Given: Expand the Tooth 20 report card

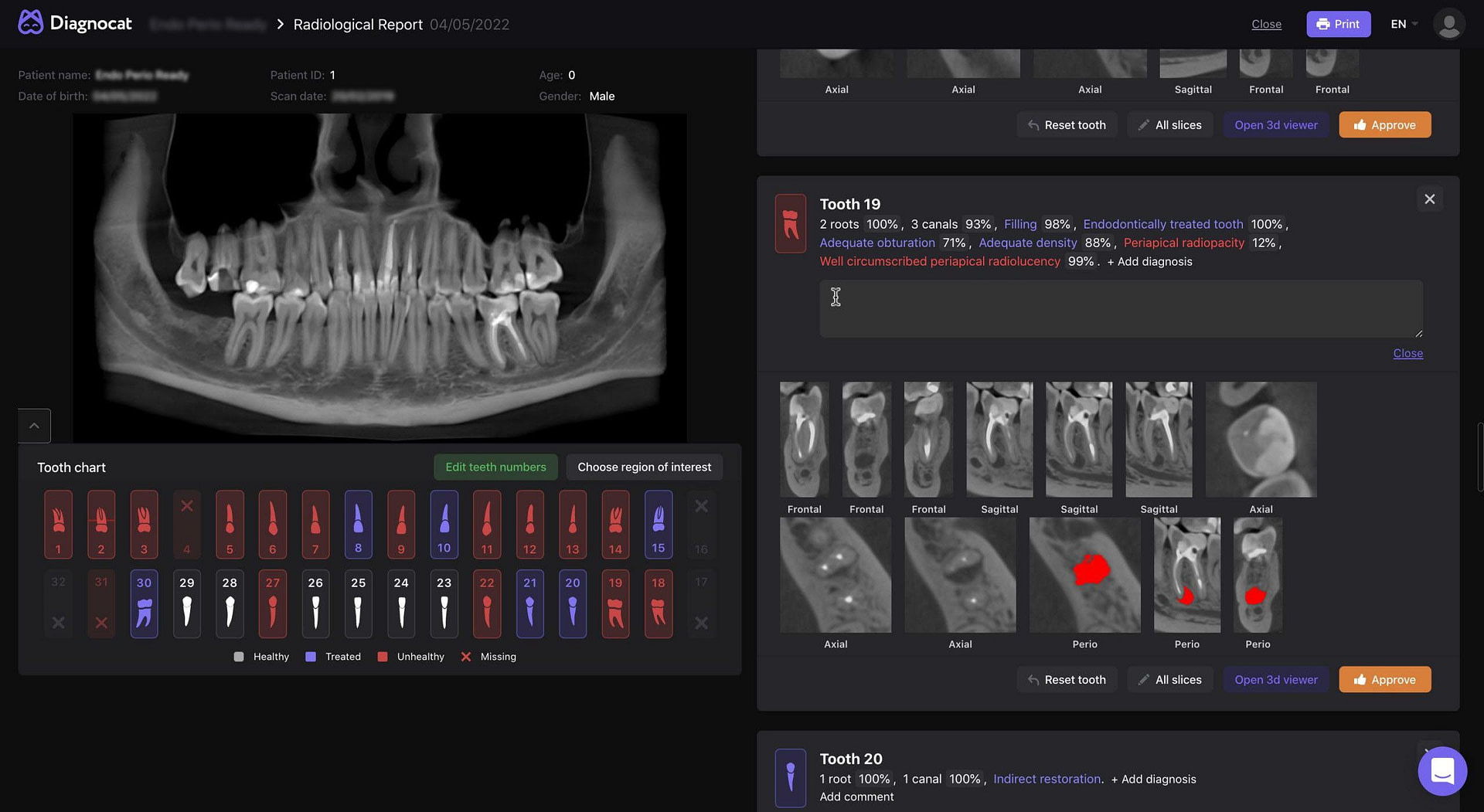Looking at the screenshot, I should click(1429, 751).
